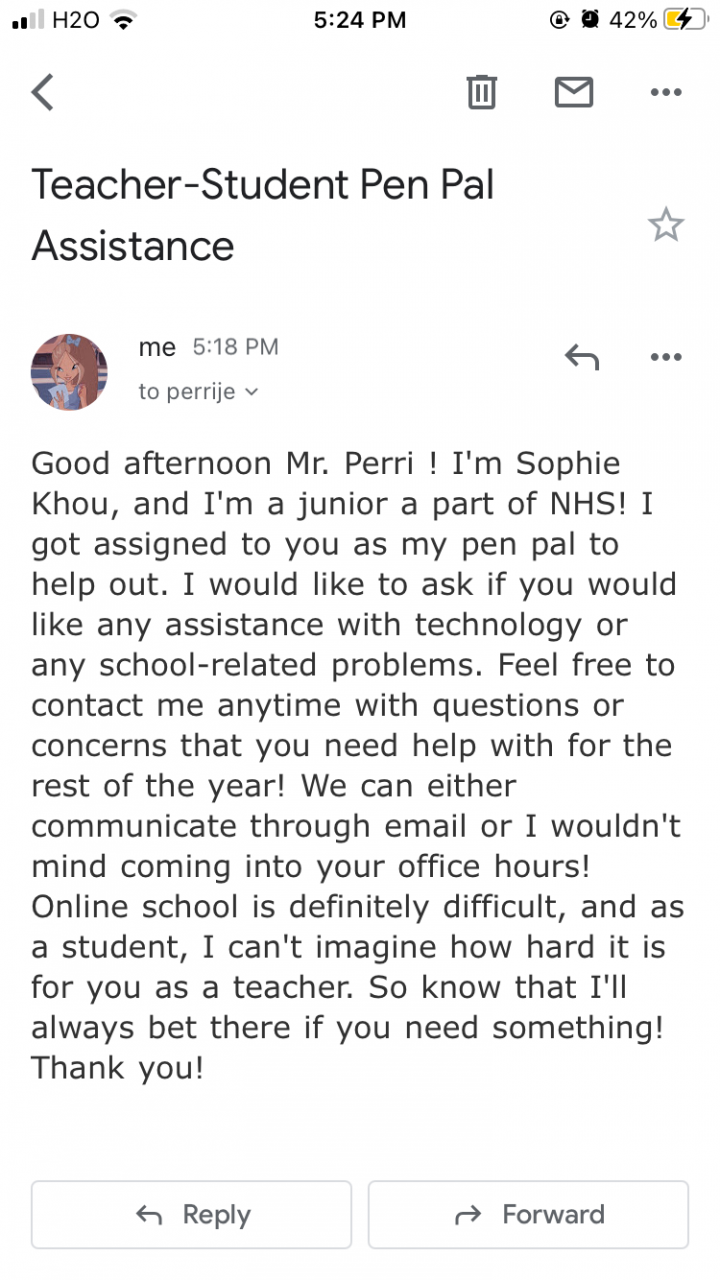Tap the Wi-Fi icon in status bar

124,20
